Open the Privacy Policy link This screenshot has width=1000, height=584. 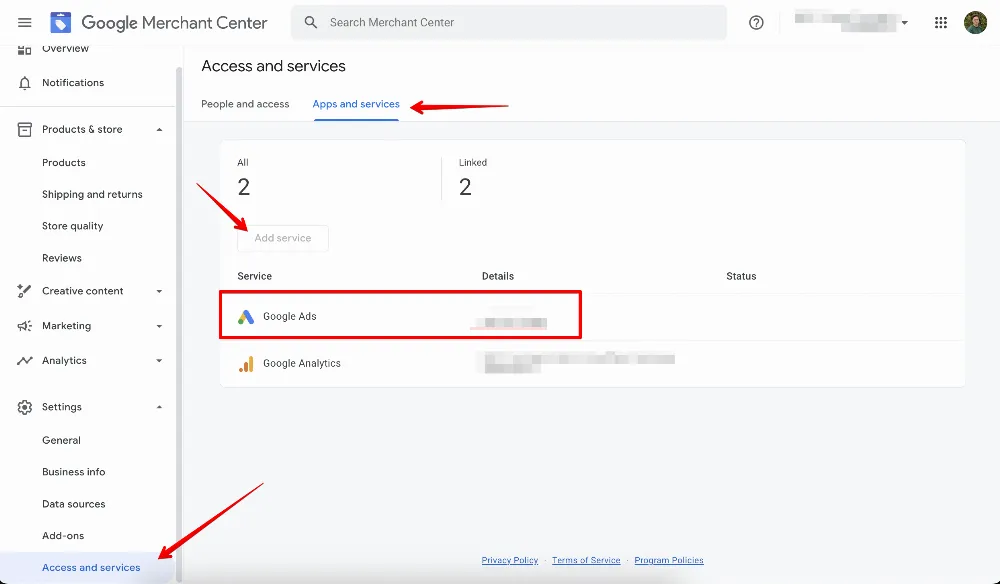(510, 560)
